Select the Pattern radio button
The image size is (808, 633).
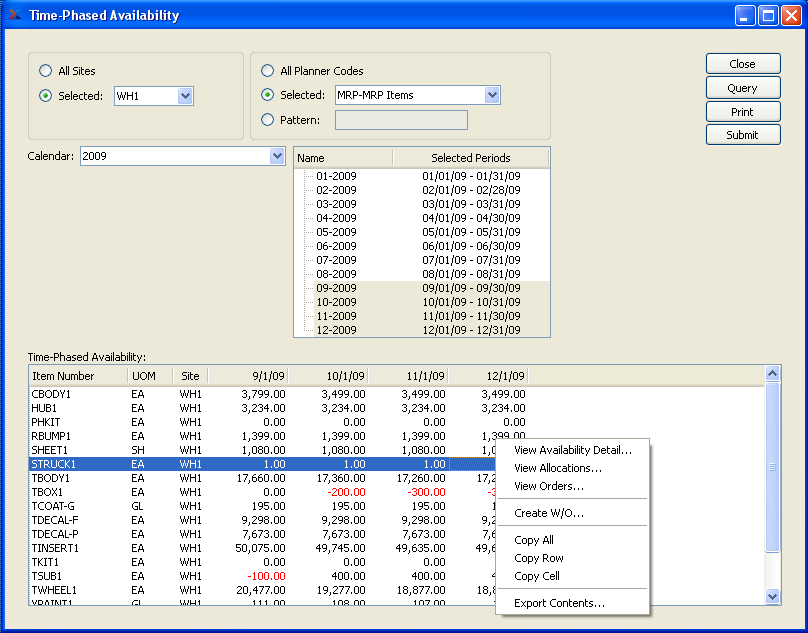pos(267,120)
